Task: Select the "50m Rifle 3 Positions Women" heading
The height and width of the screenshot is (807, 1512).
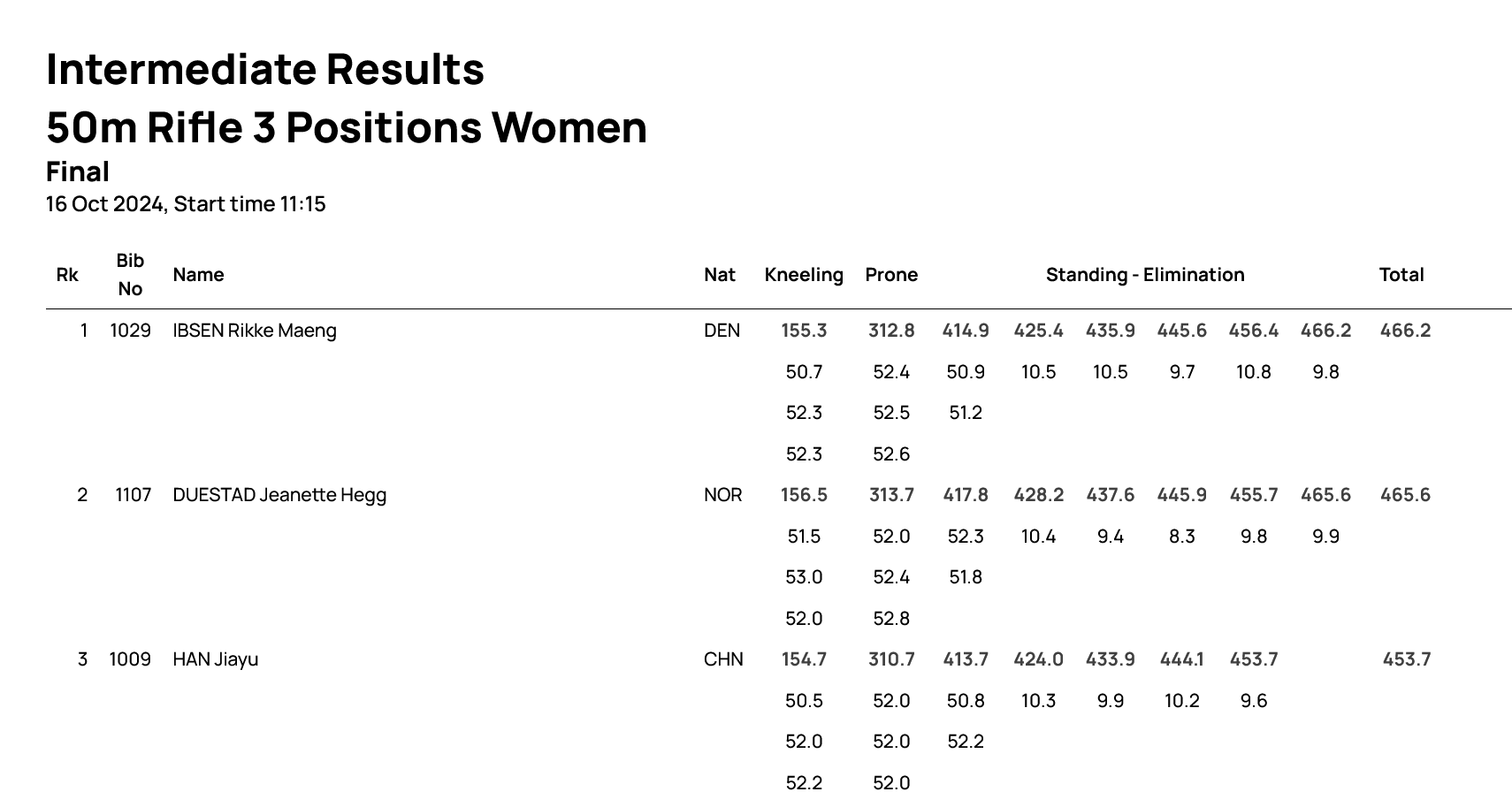Action: pyautogui.click(x=347, y=127)
